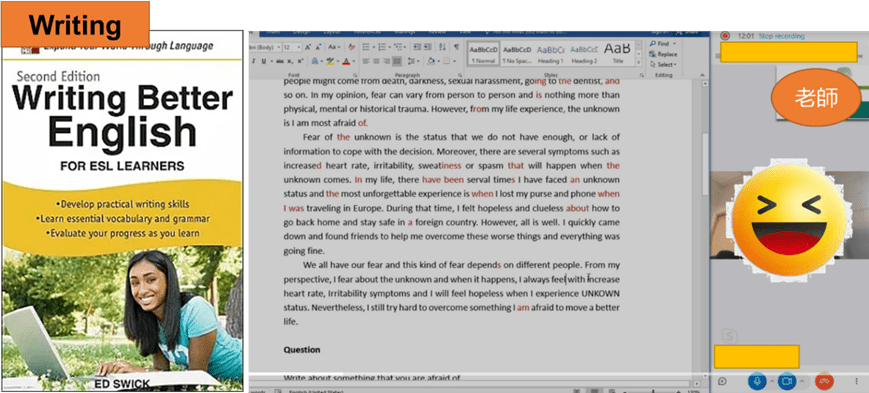Click Replace in the Editing group

(663, 54)
